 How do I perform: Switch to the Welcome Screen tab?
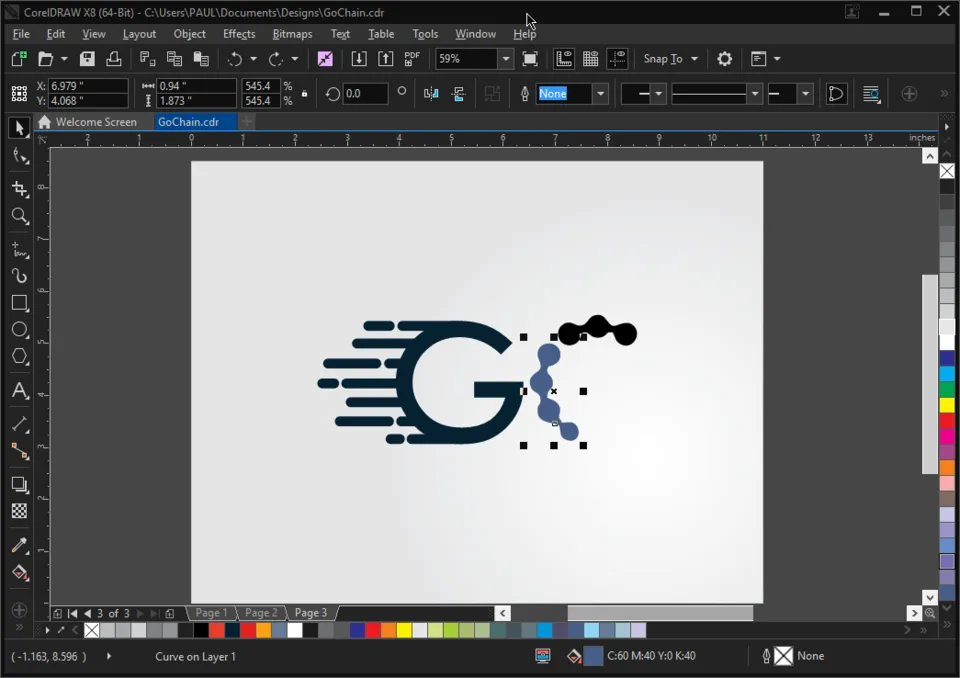click(87, 122)
